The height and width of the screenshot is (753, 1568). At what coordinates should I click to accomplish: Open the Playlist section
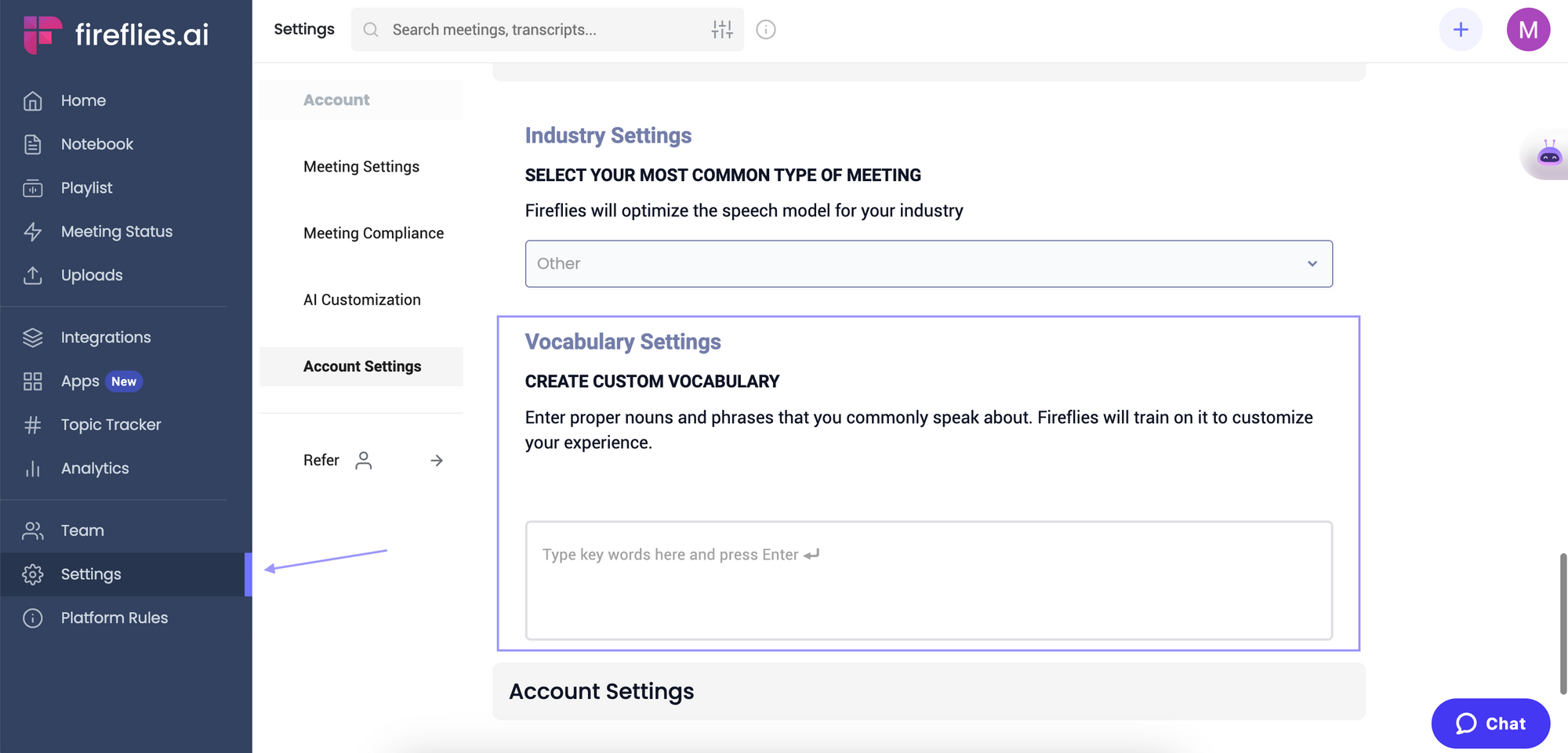[x=86, y=188]
